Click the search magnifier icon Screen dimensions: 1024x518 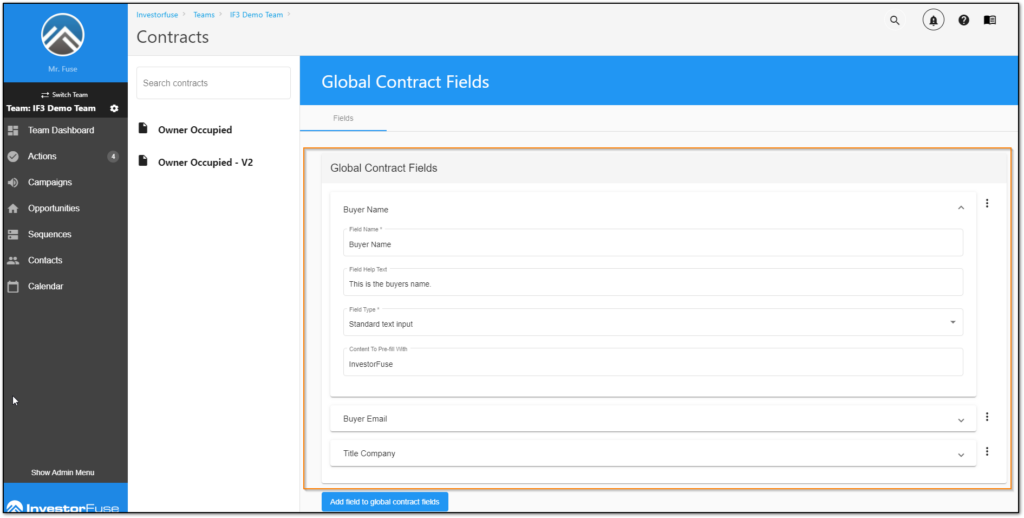coord(895,21)
